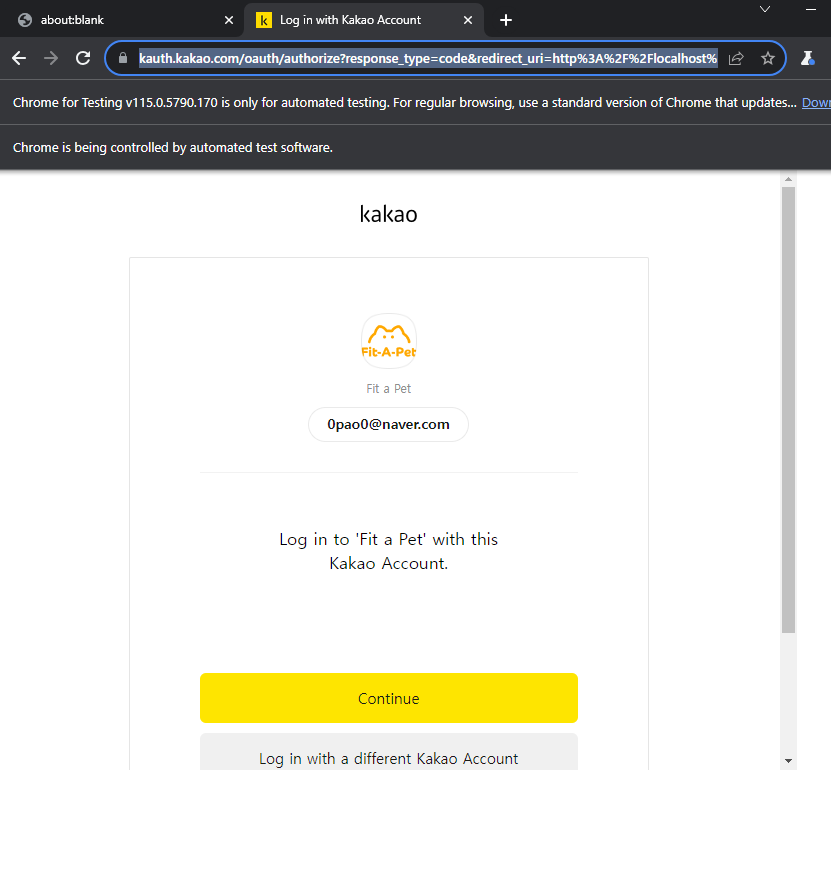Click the automated test software notice text
Screen dimensions: 831x892
pos(173,148)
